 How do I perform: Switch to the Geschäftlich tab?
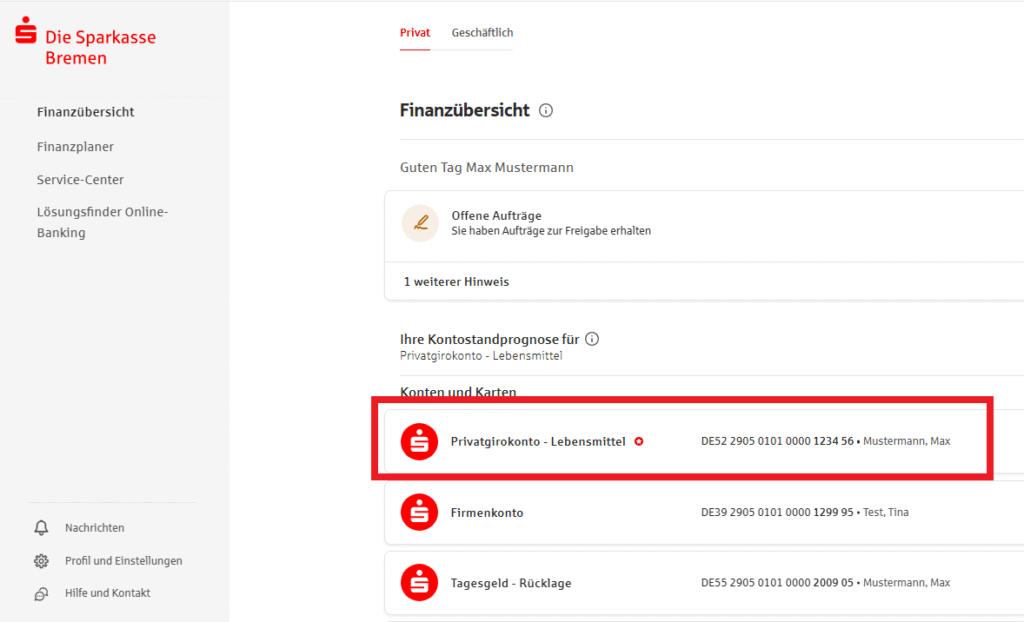point(482,32)
